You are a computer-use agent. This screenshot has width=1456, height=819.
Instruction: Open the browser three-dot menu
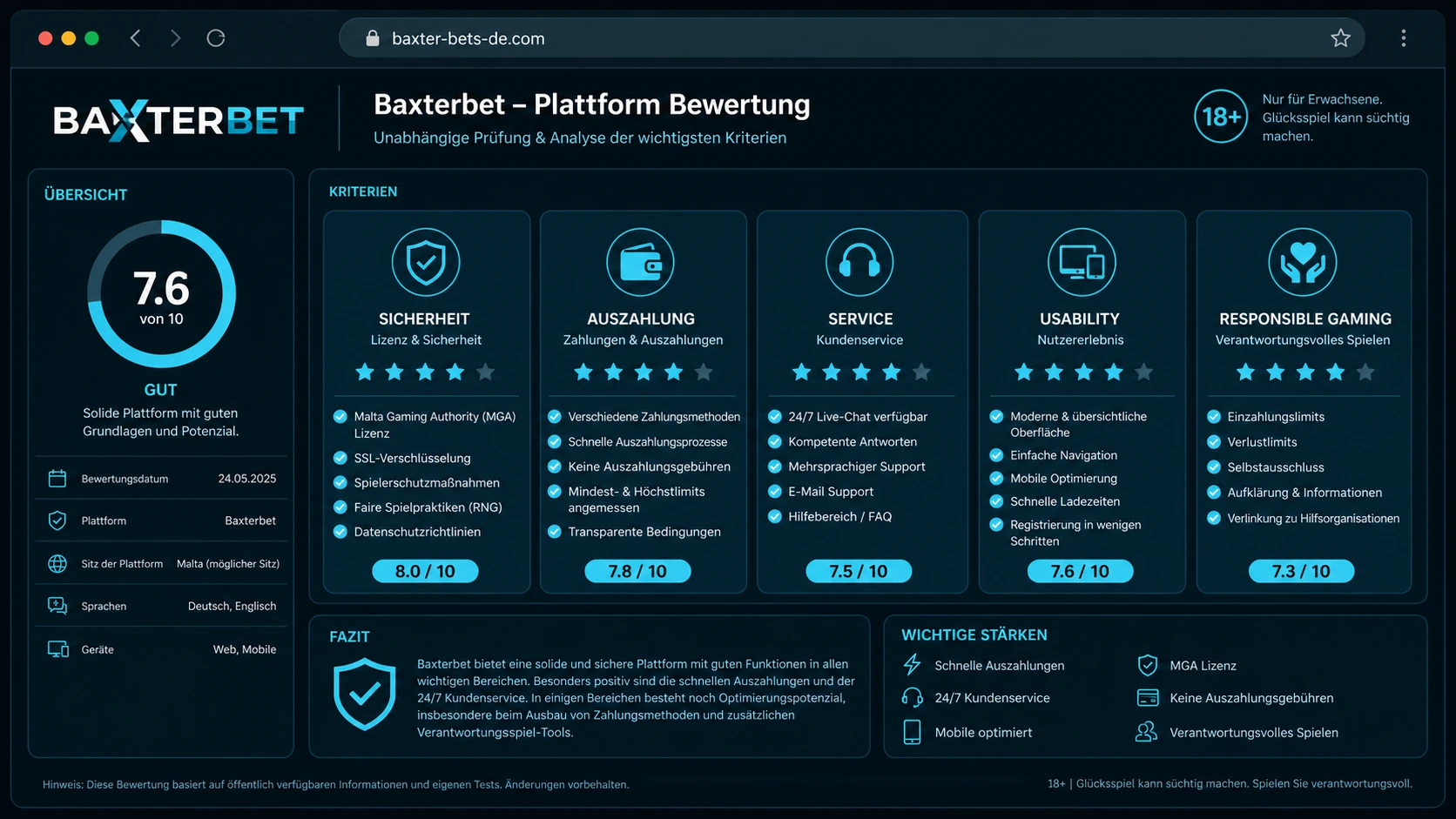(x=1403, y=38)
